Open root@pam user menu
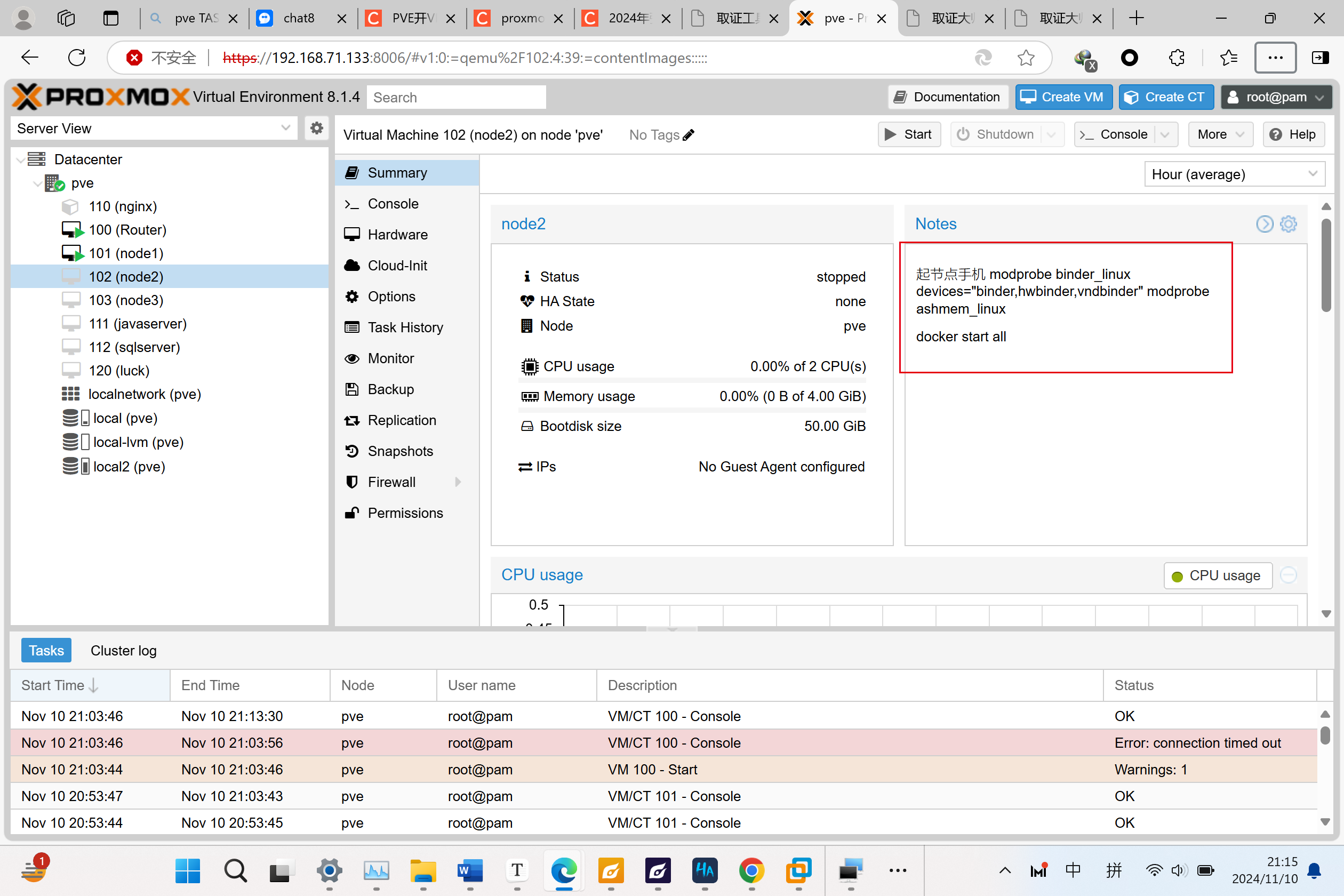Screen dimensions: 1344x896 point(1276,97)
